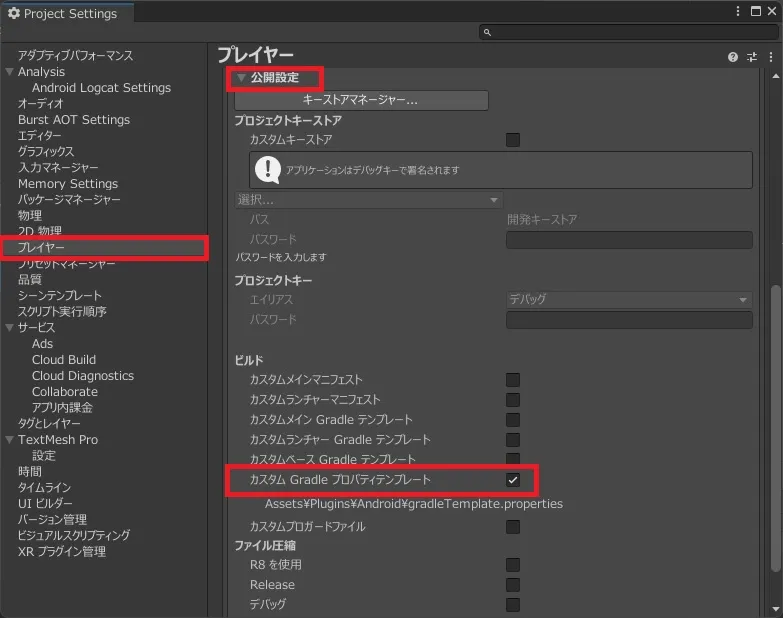Click the Project Settings tab
Viewport: 783px width, 618px height.
(x=67, y=13)
